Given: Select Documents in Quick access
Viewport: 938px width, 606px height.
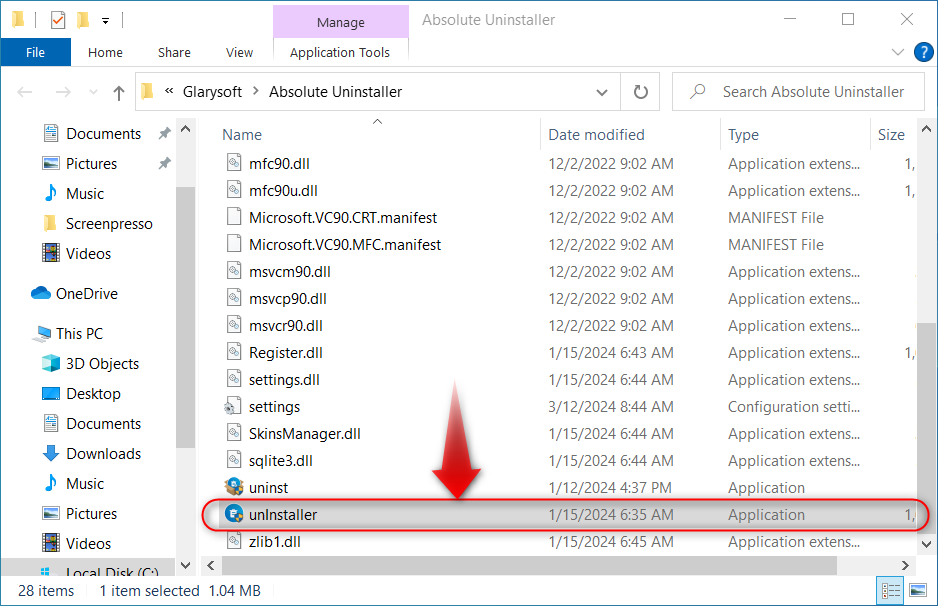Looking at the screenshot, I should [103, 133].
